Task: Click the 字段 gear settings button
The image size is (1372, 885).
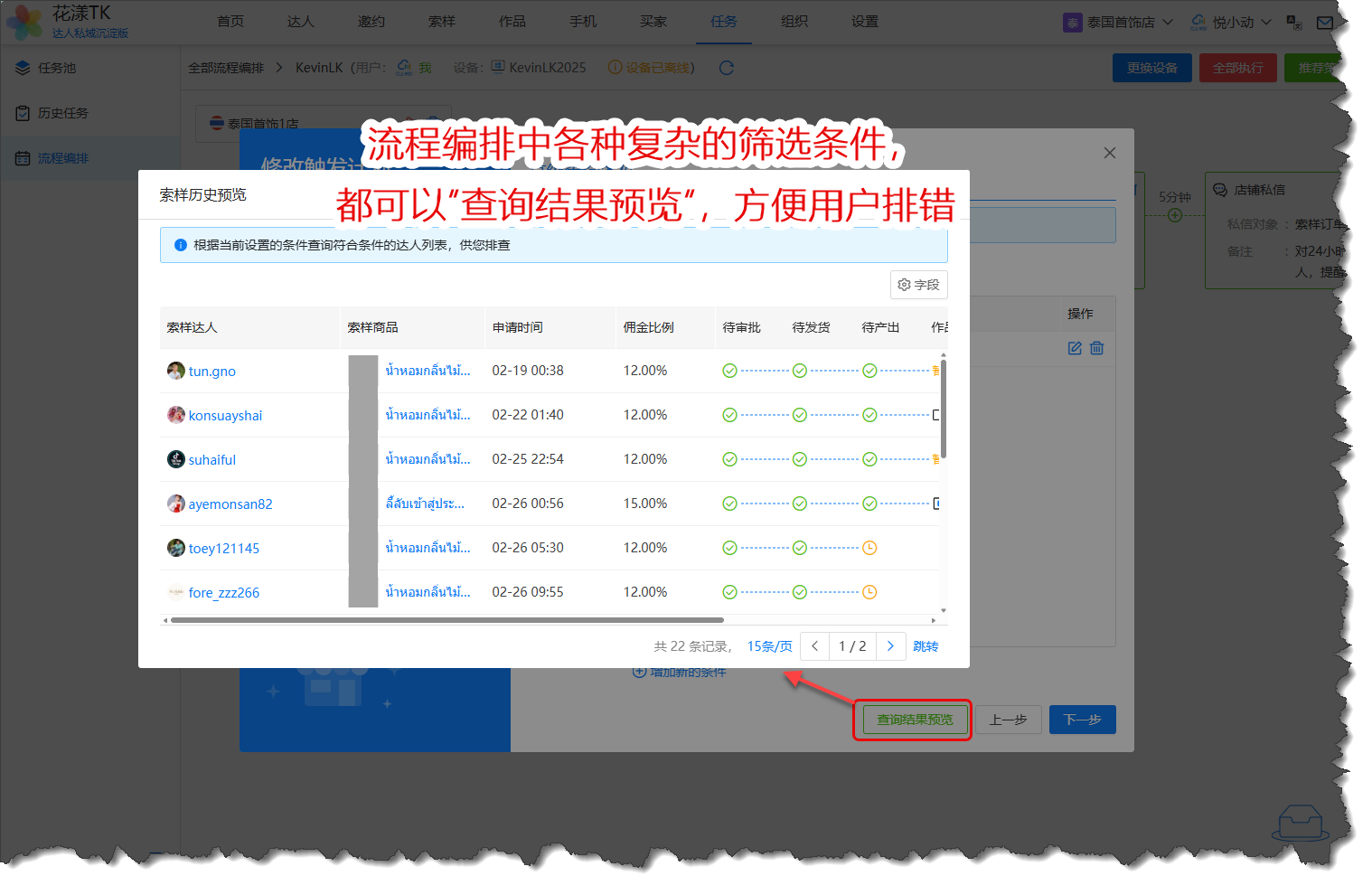Action: [x=918, y=285]
